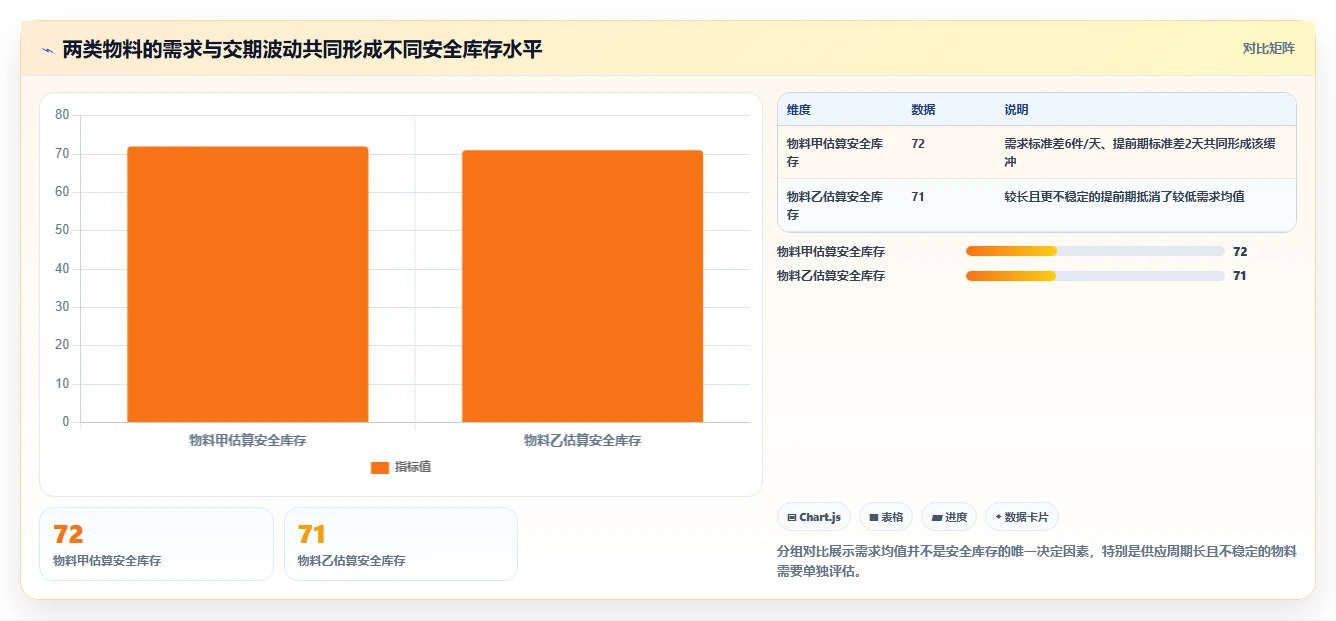Click the 物料乙估算安全库存 progress bar
This screenshot has width=1336, height=621.
1095,275
